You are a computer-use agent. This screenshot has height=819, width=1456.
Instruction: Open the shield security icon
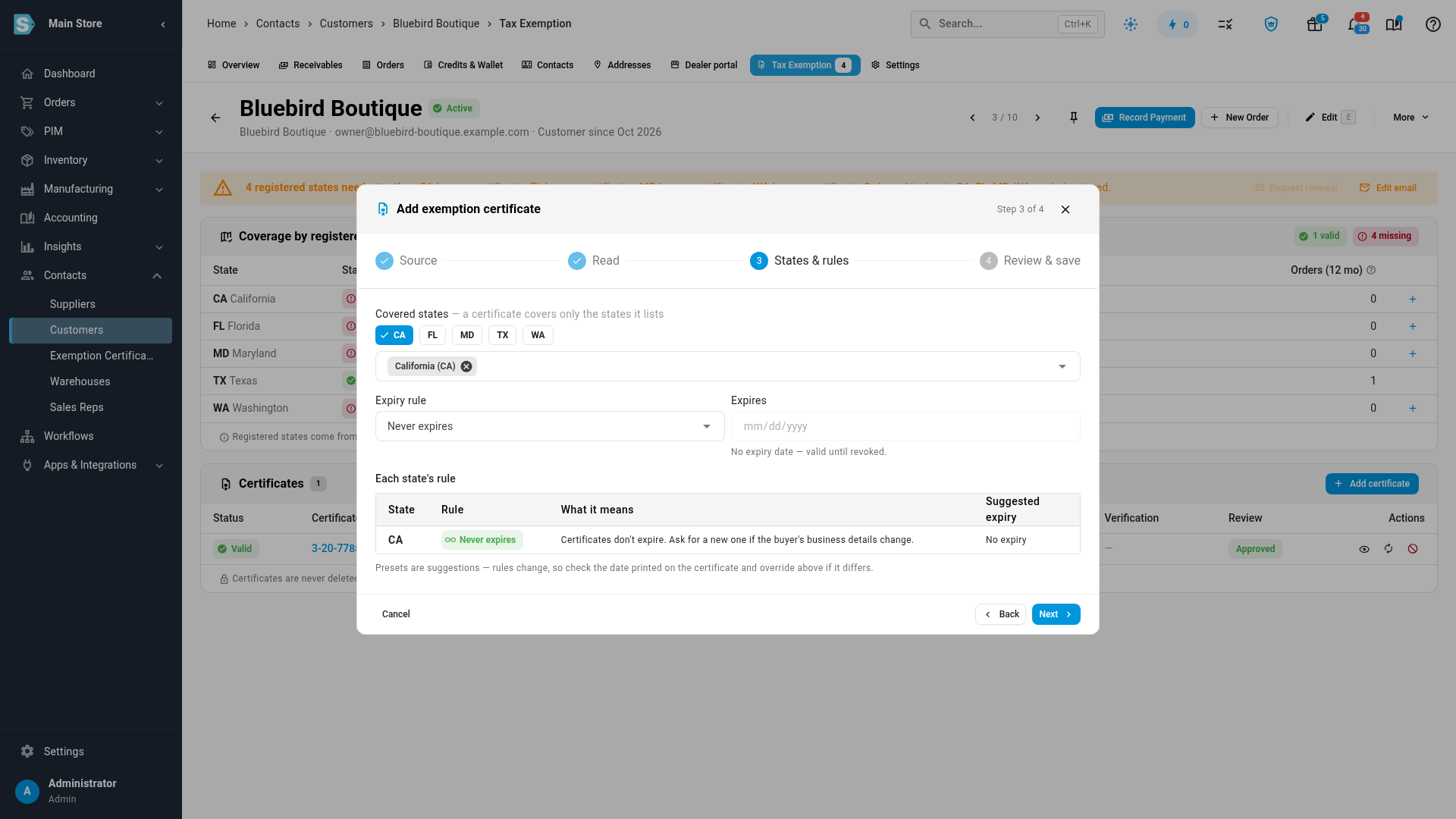point(1271,24)
